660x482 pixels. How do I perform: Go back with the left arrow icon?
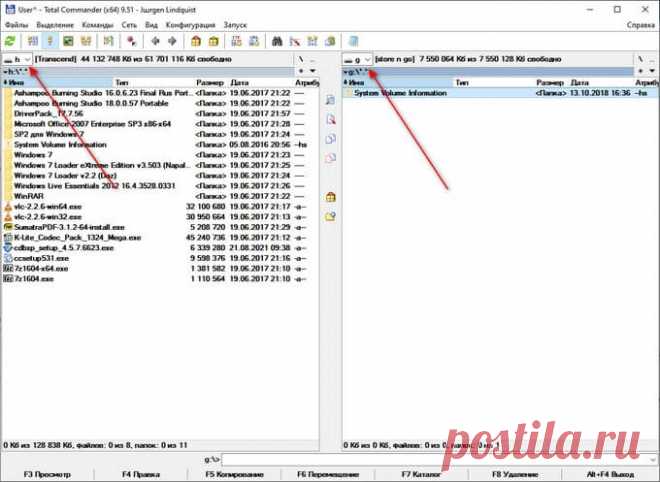point(155,41)
